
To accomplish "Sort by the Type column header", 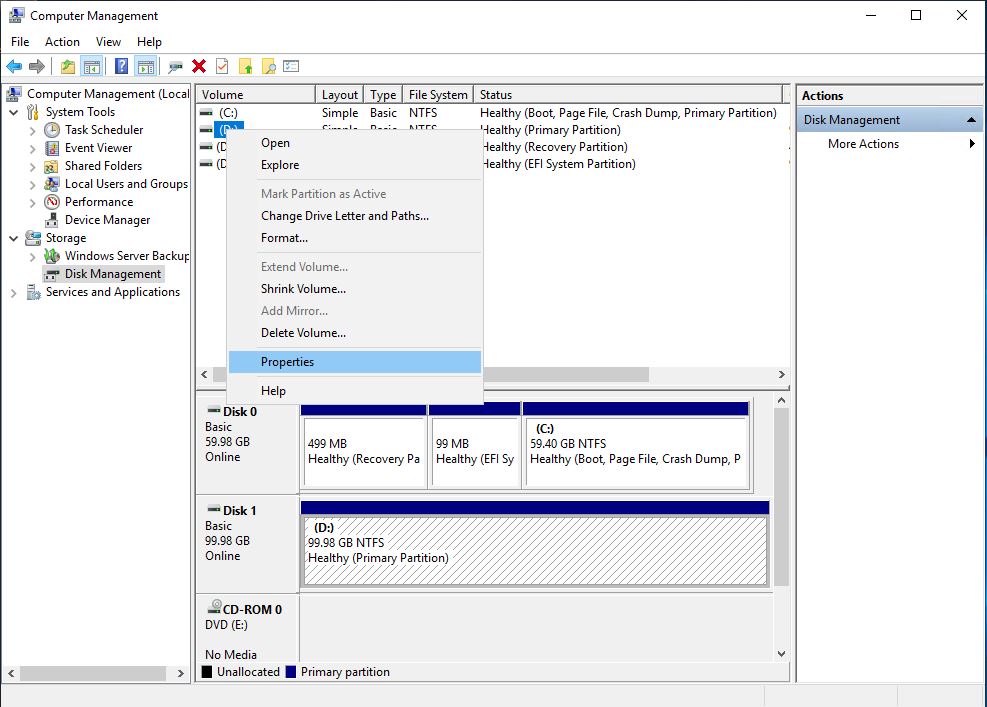I will tap(383, 94).
